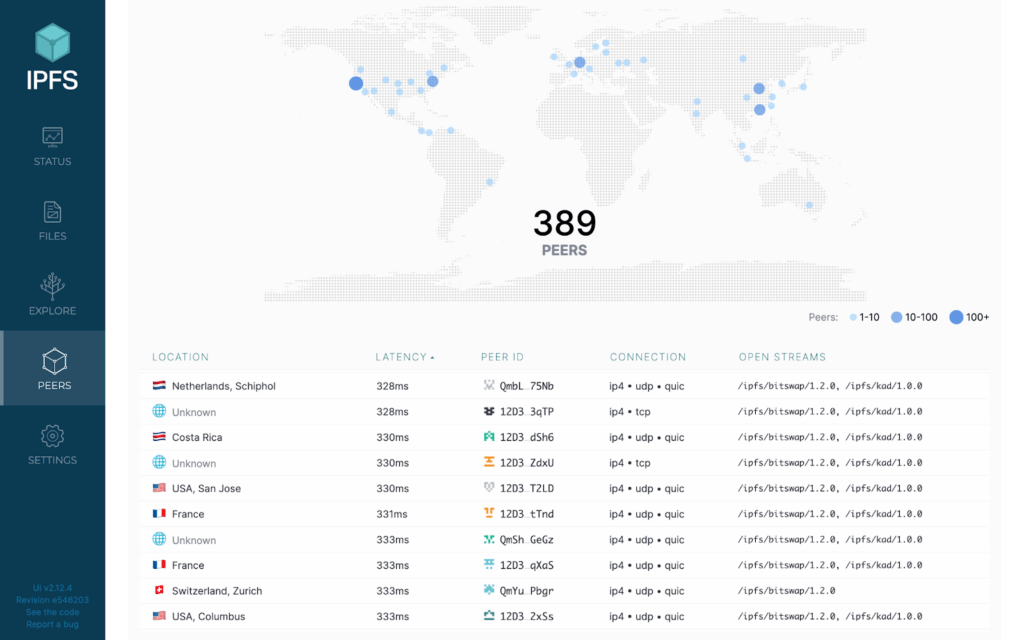Click the identicon for peer QmYu..Pbgr
The width and height of the screenshot is (1024, 640).
[x=488, y=591]
